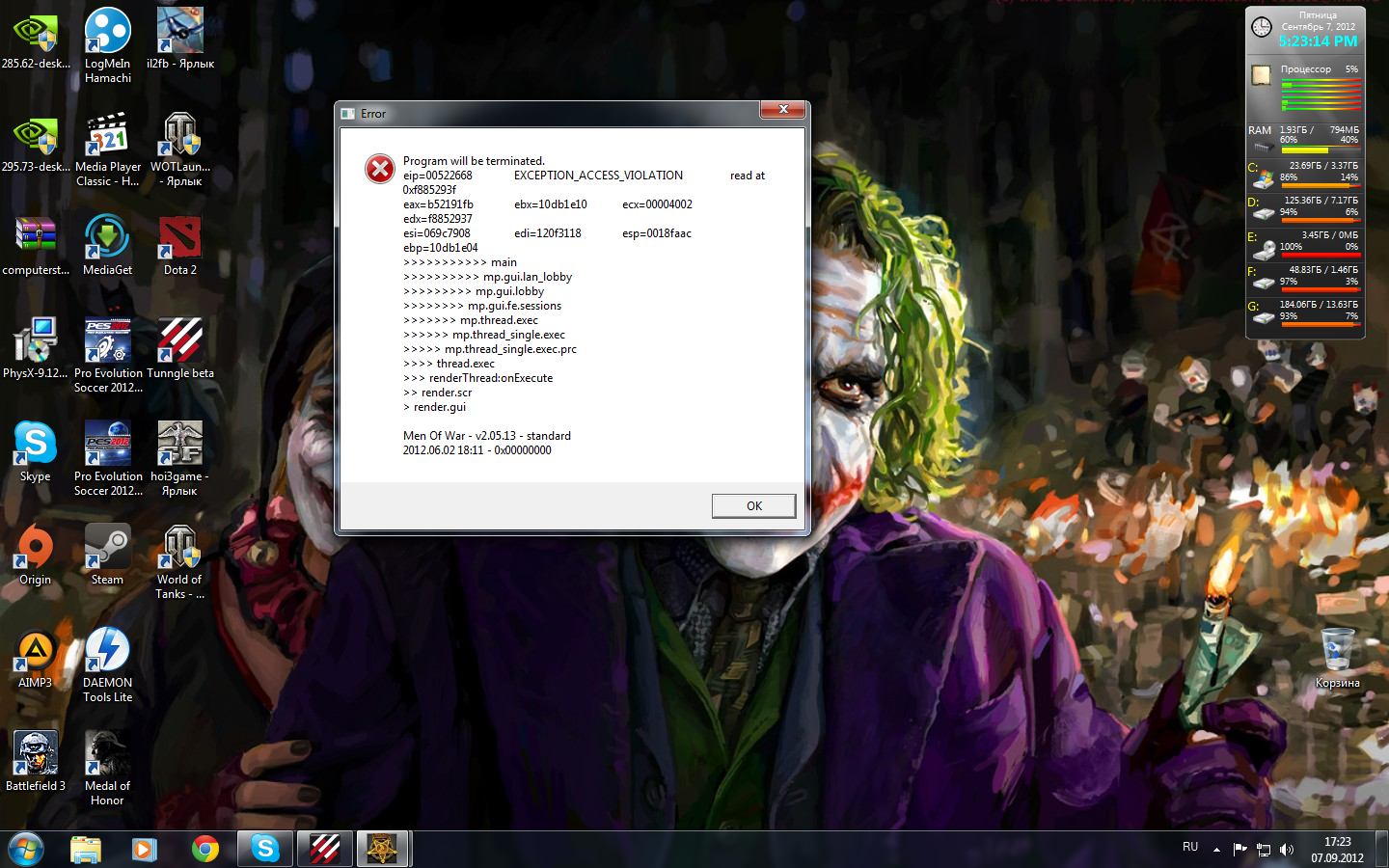Open media player taskbar icon
Viewport: 1389px width, 868px height.
pos(145,849)
